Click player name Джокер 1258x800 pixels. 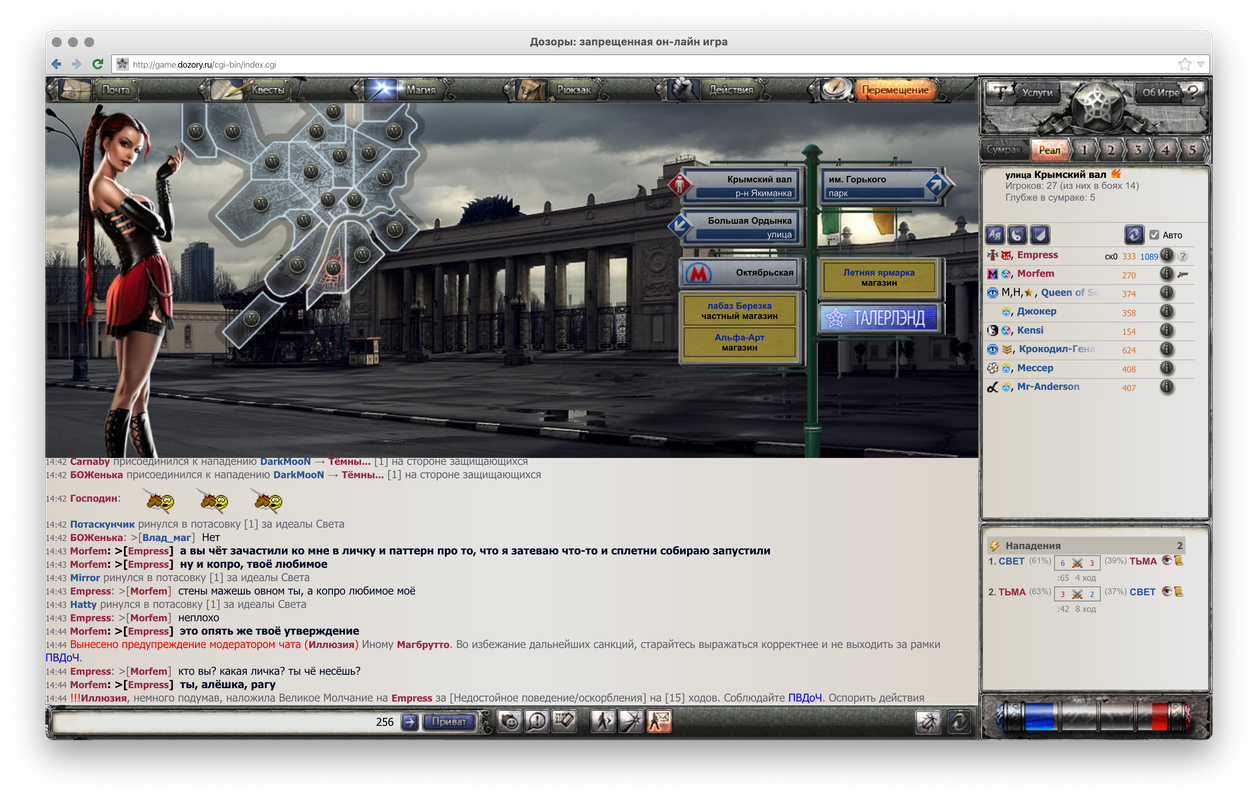(1036, 311)
